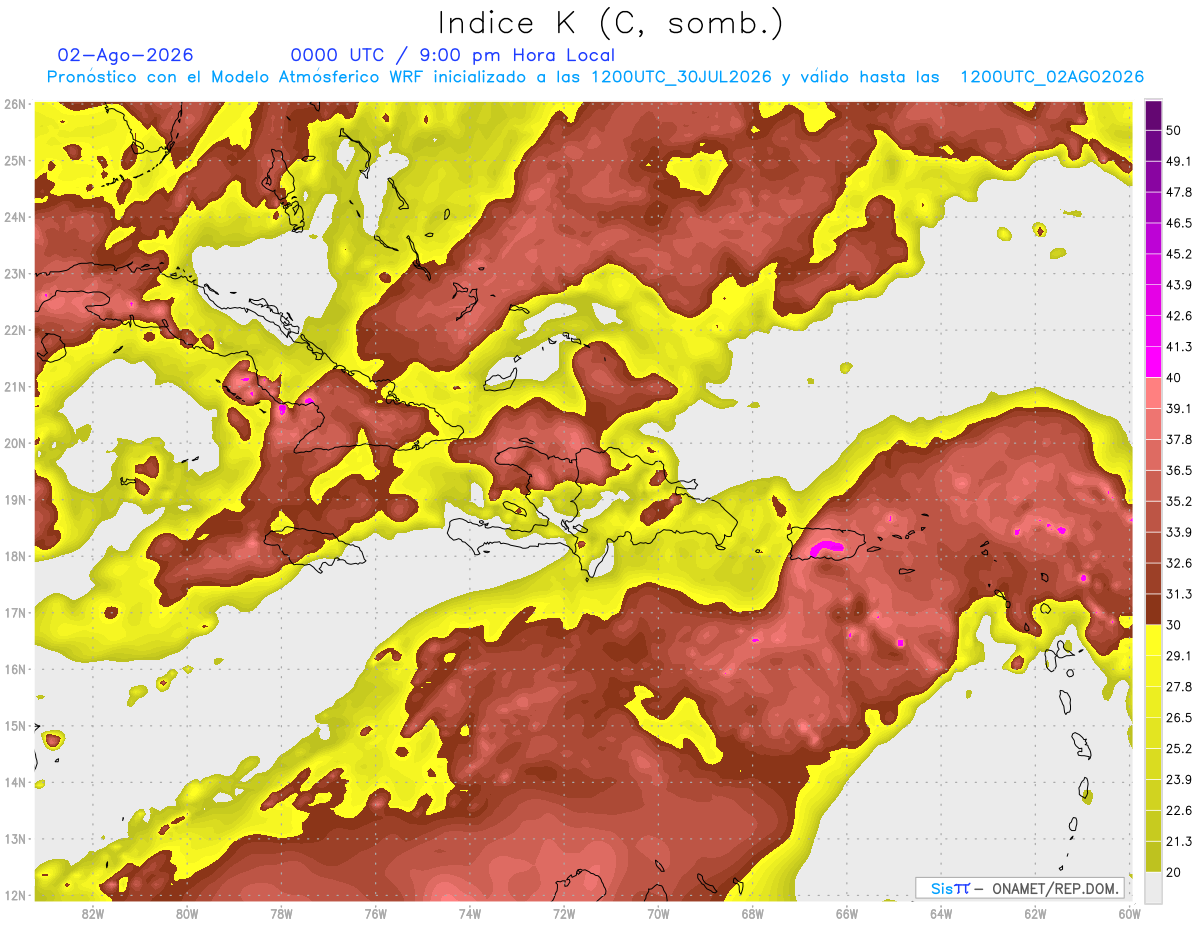The image size is (1200, 927).
Task: Select the date label "02-Ago-2026"
Action: pyautogui.click(x=125, y=55)
